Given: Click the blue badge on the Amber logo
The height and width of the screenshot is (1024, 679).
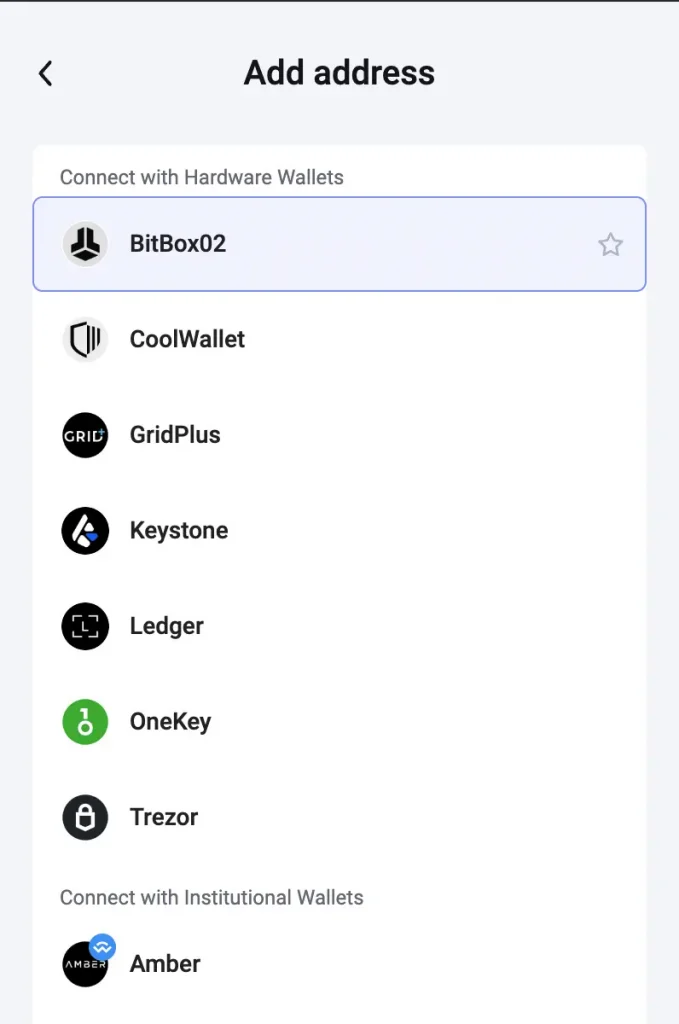Looking at the screenshot, I should pyautogui.click(x=102, y=946).
